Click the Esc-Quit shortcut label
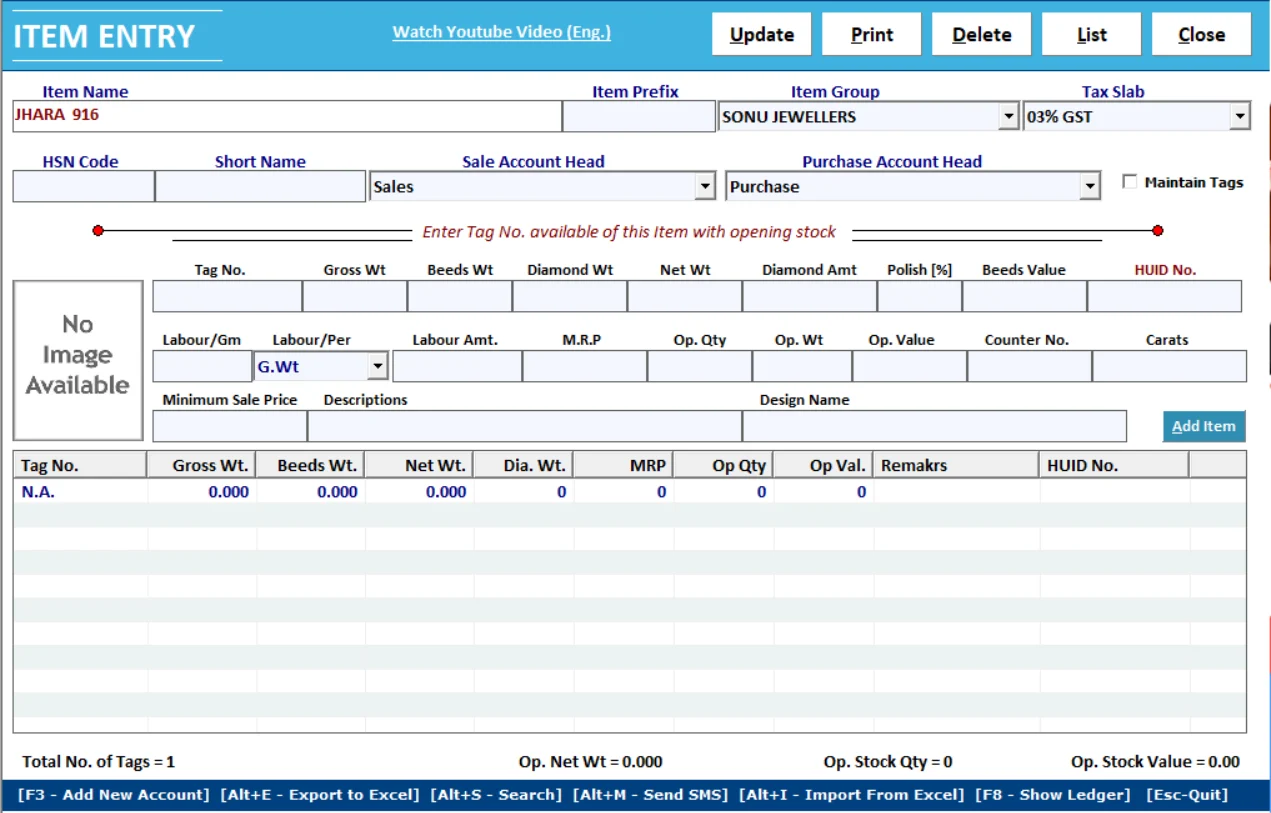 coord(1187,795)
